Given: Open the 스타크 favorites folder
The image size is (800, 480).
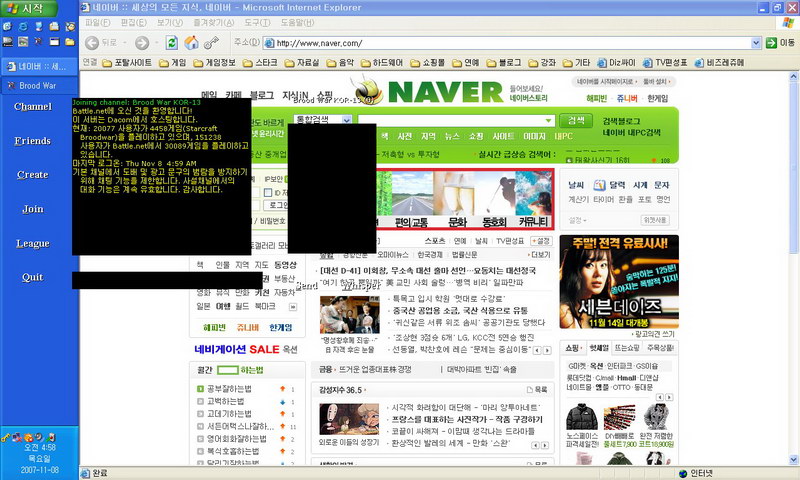Looking at the screenshot, I should (260, 63).
